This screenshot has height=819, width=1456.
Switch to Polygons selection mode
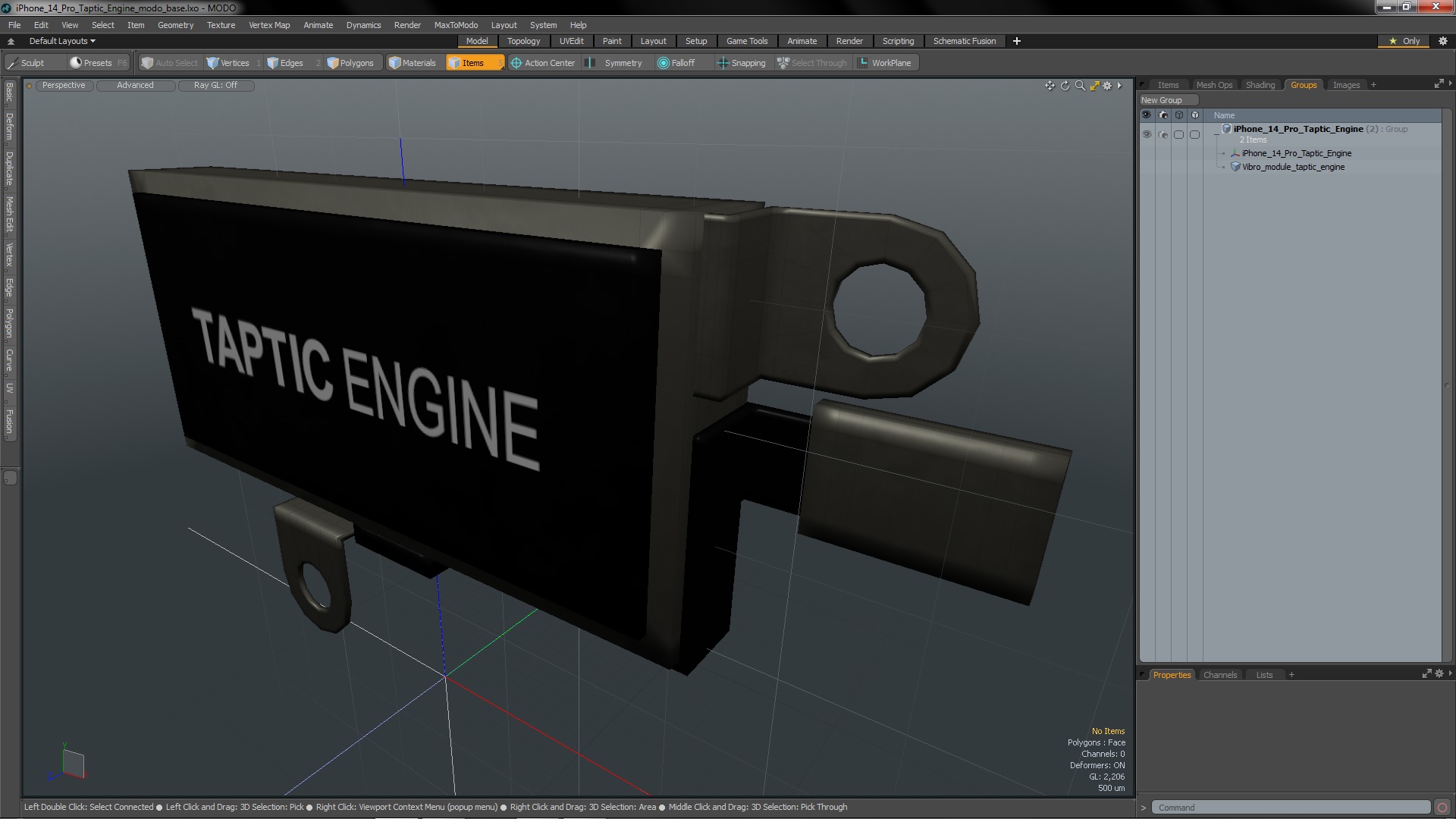[350, 63]
